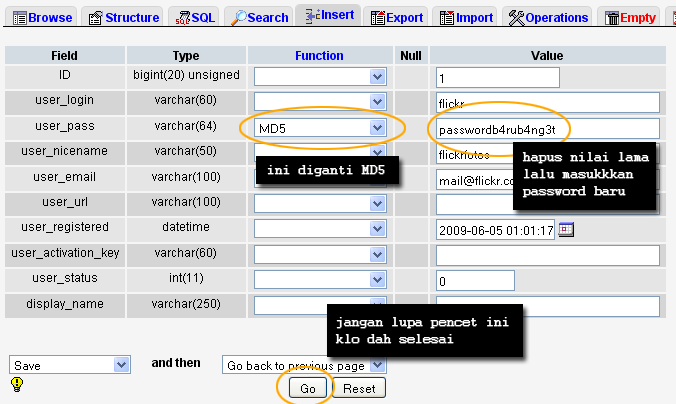Click the Function column header link
This screenshot has width=676, height=404.
click(x=319, y=56)
